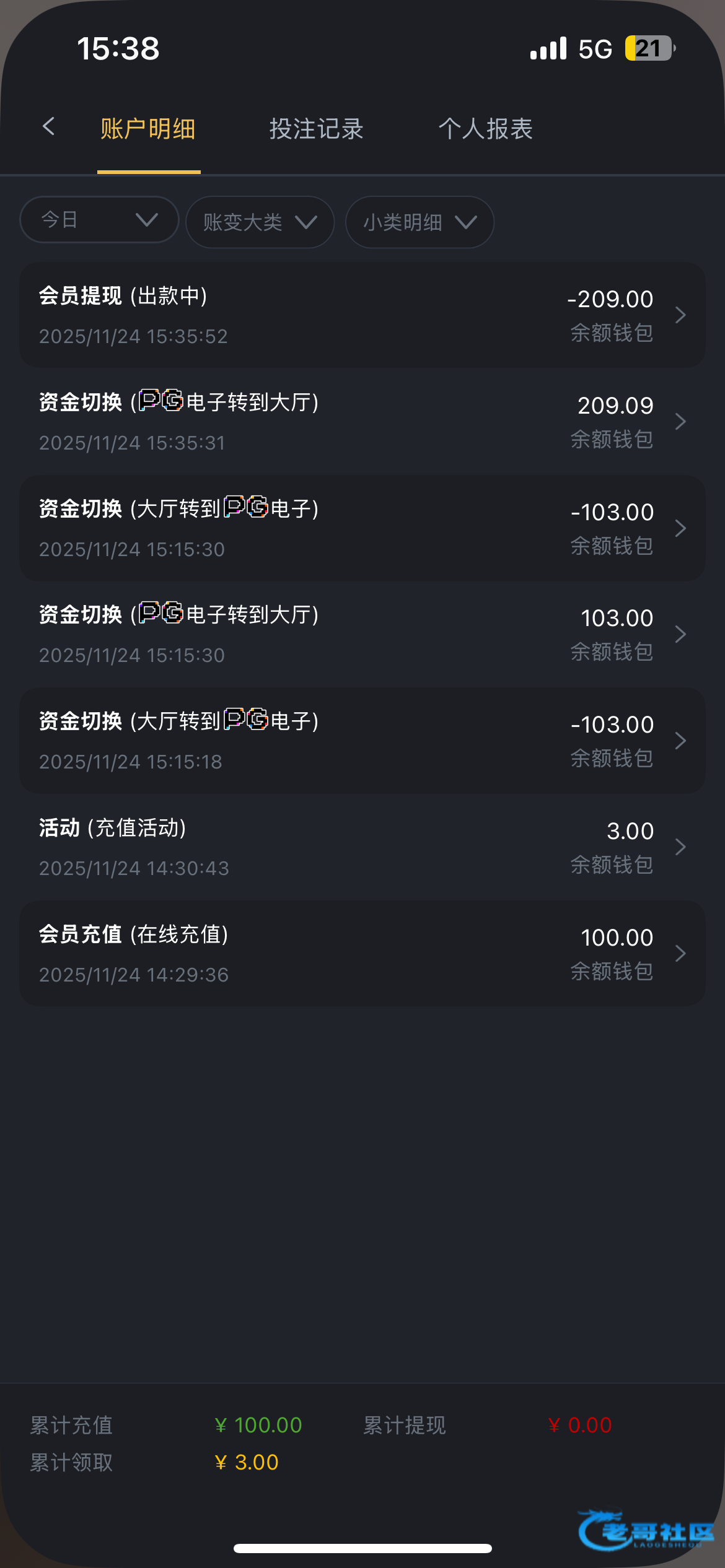Open the 账变大类 category dropdown
Screen dimensions: 725x1568
click(x=260, y=222)
